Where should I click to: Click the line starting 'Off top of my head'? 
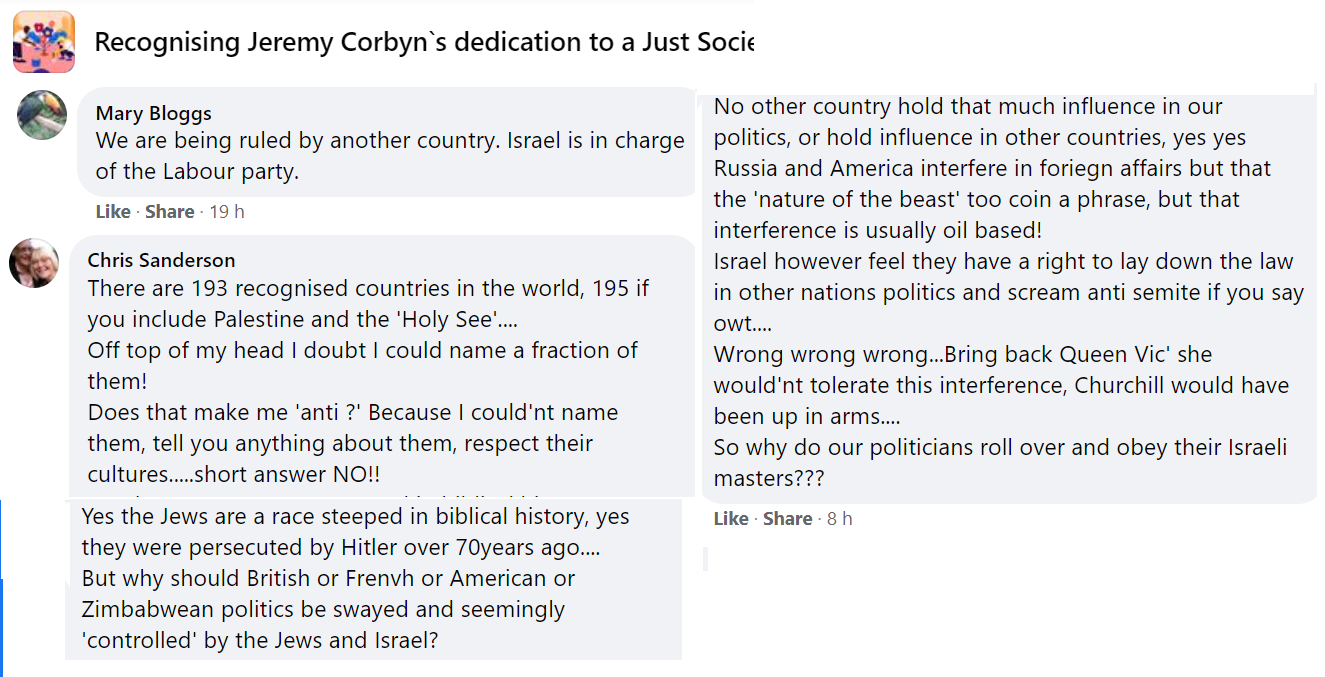[362, 351]
